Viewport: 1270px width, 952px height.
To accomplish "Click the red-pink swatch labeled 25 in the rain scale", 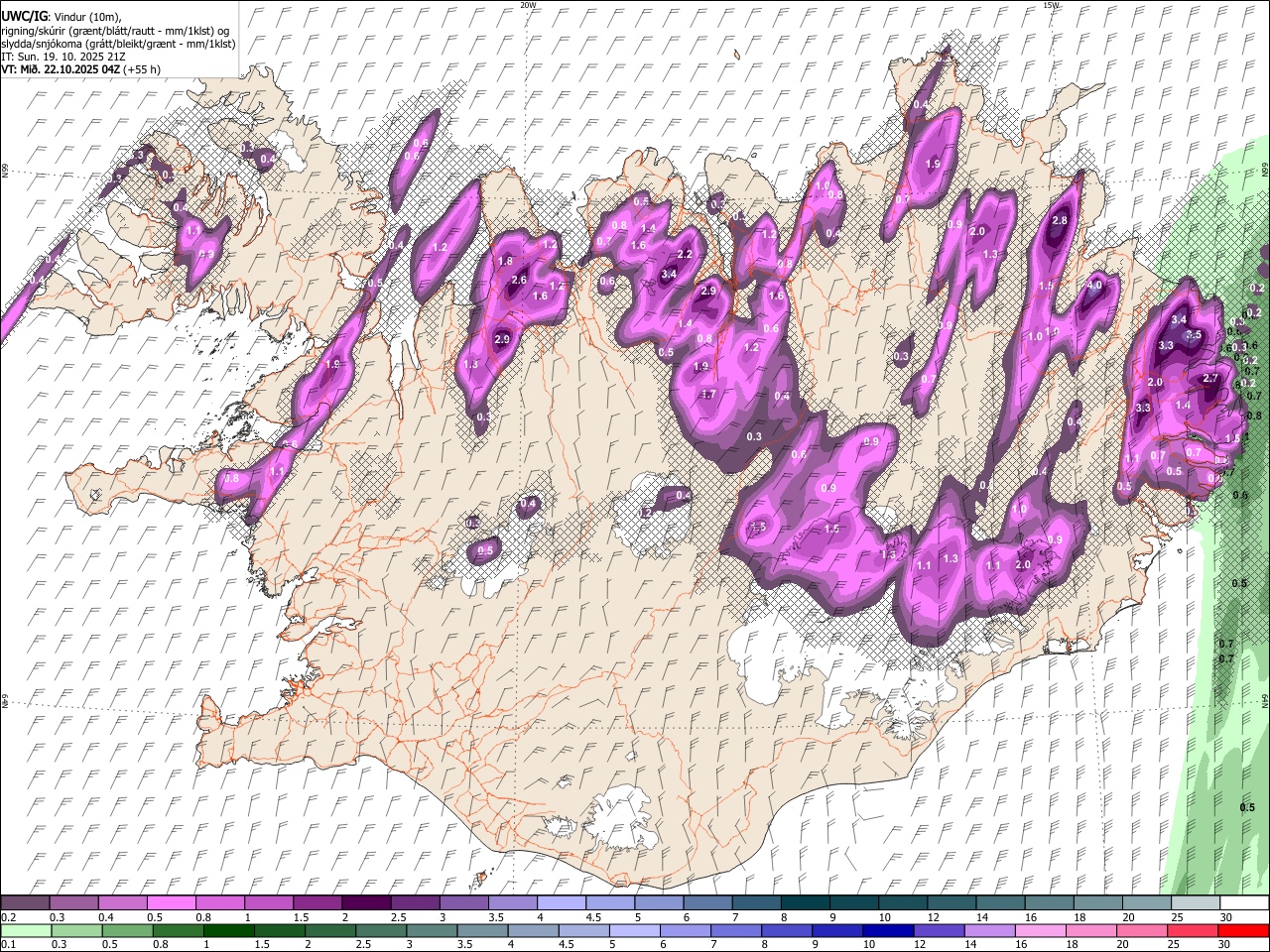I will tap(1192, 930).
